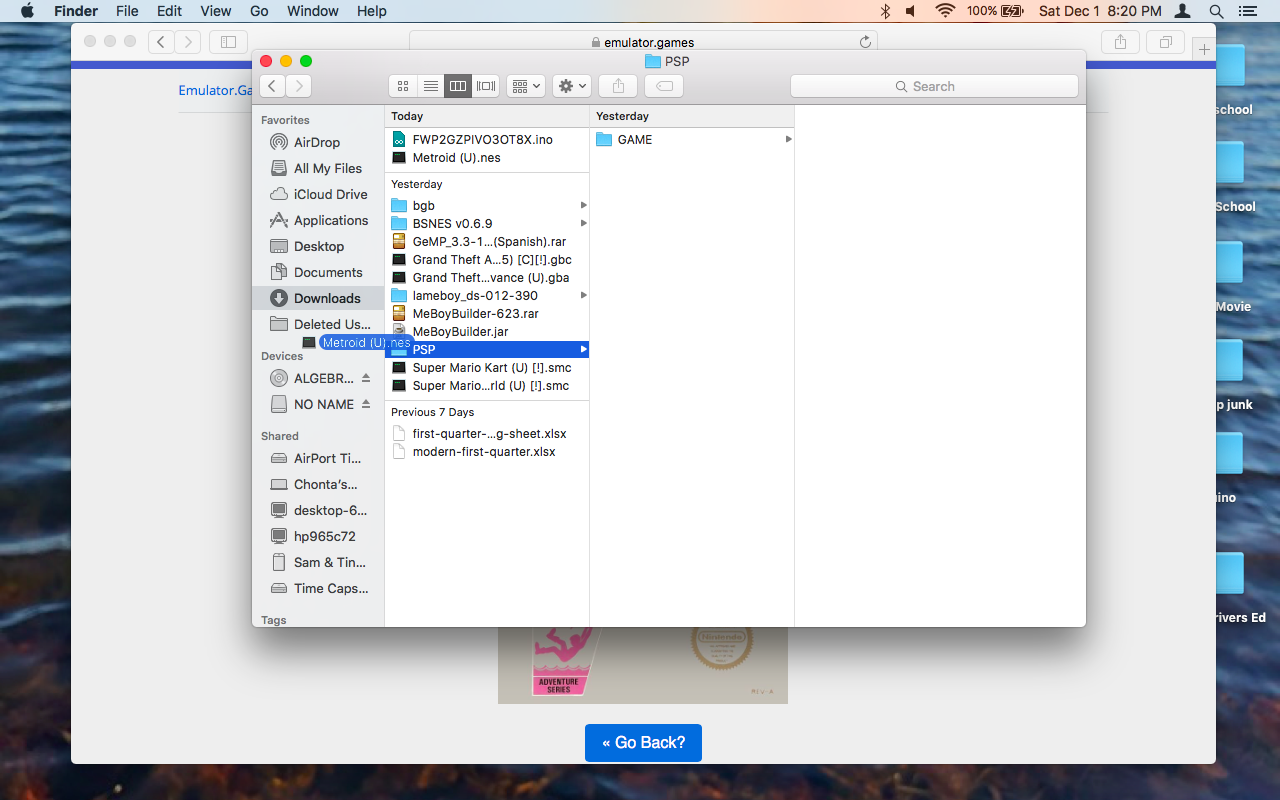
Task: Open a new Safari tab
Action: point(1205,49)
